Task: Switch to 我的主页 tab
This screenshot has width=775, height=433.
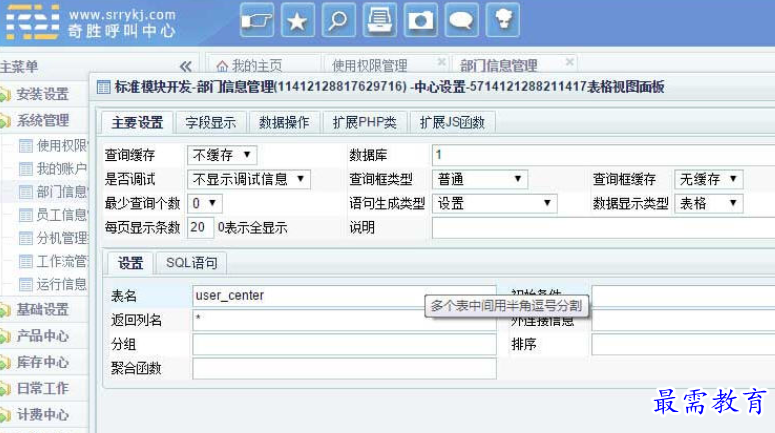Action: coord(257,66)
